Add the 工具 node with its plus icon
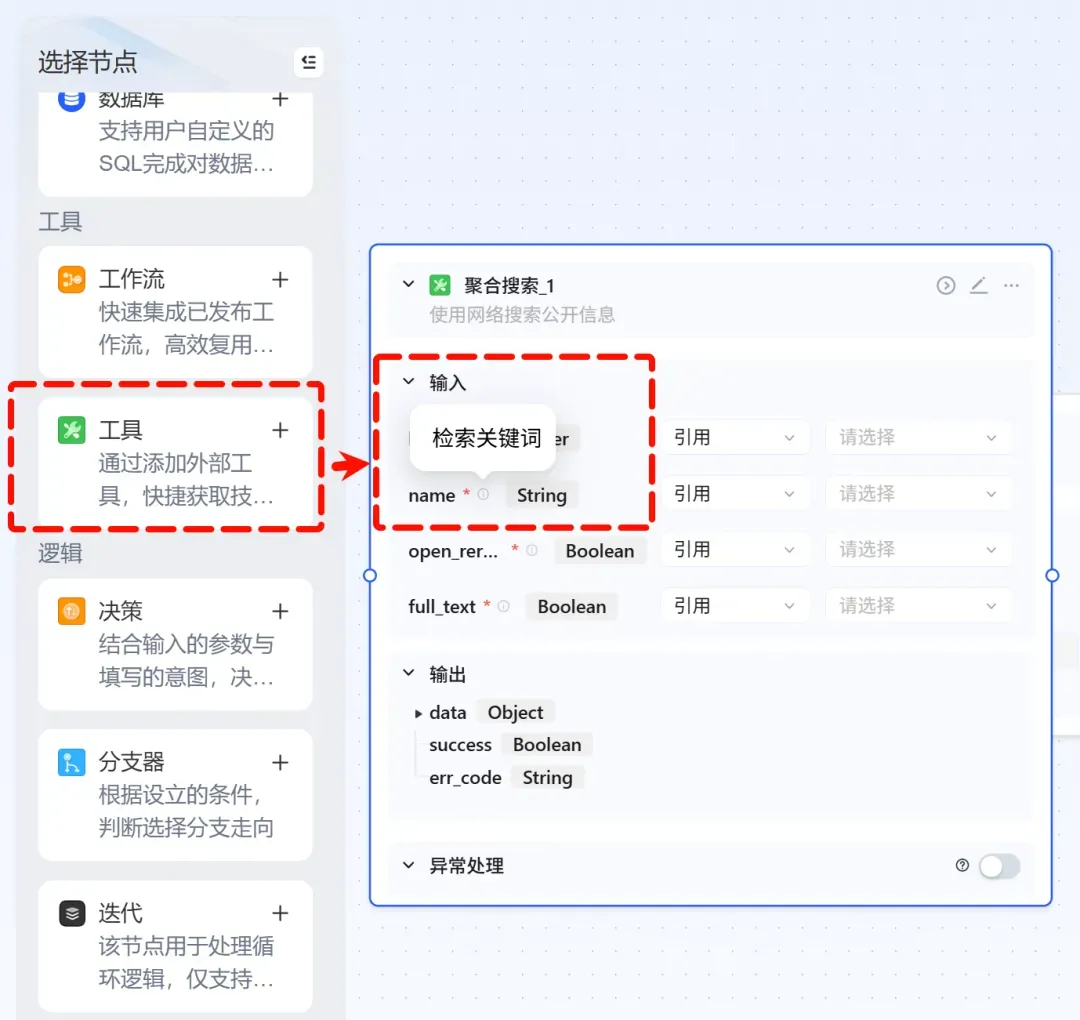1080x1020 pixels. pos(280,430)
